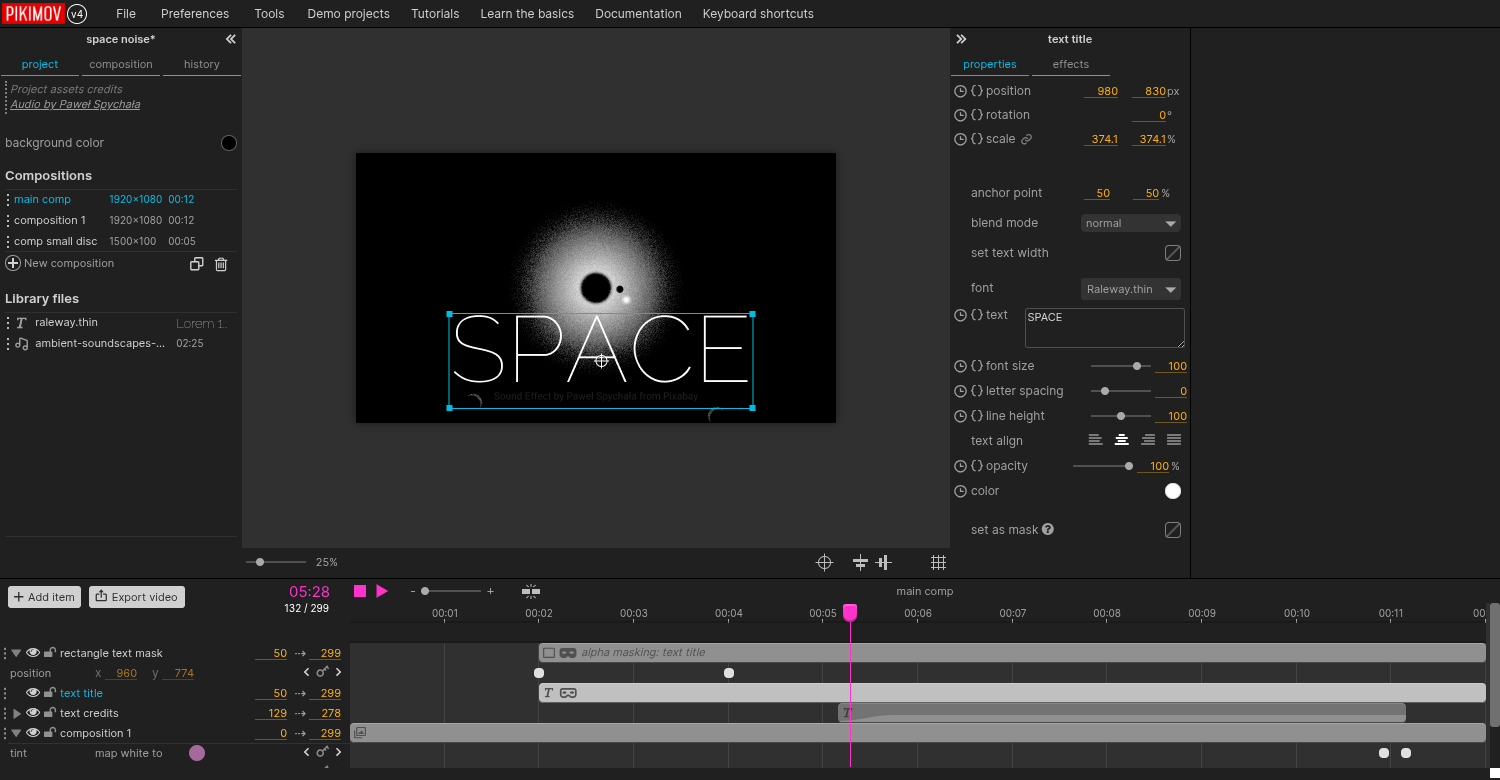Click New composition

69,263
